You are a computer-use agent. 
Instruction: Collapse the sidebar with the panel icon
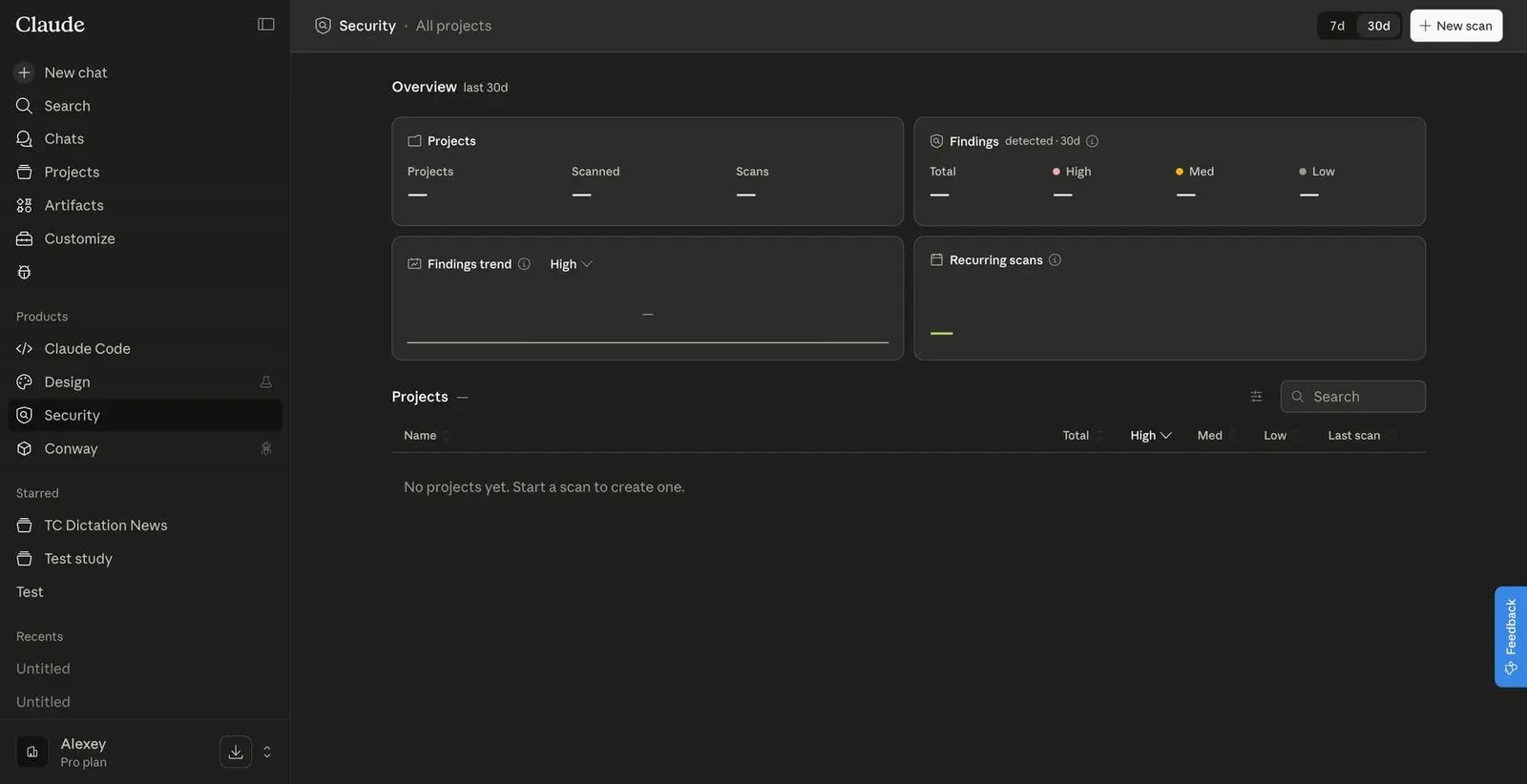(266, 25)
